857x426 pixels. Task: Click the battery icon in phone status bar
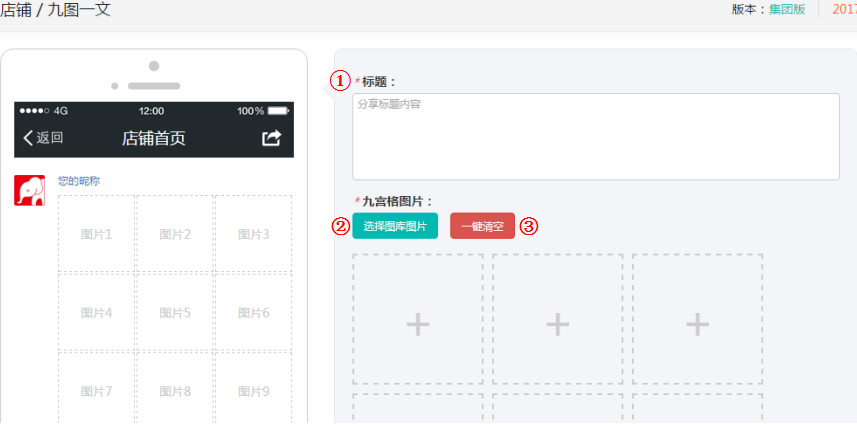pos(277,111)
